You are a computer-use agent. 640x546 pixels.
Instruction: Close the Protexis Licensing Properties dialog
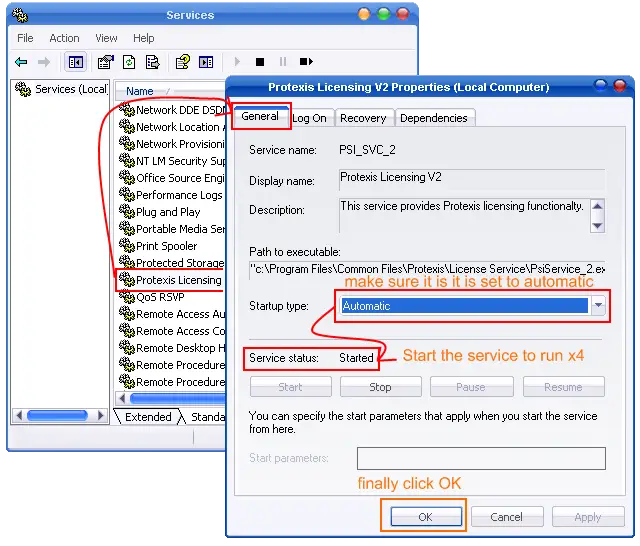click(x=620, y=86)
